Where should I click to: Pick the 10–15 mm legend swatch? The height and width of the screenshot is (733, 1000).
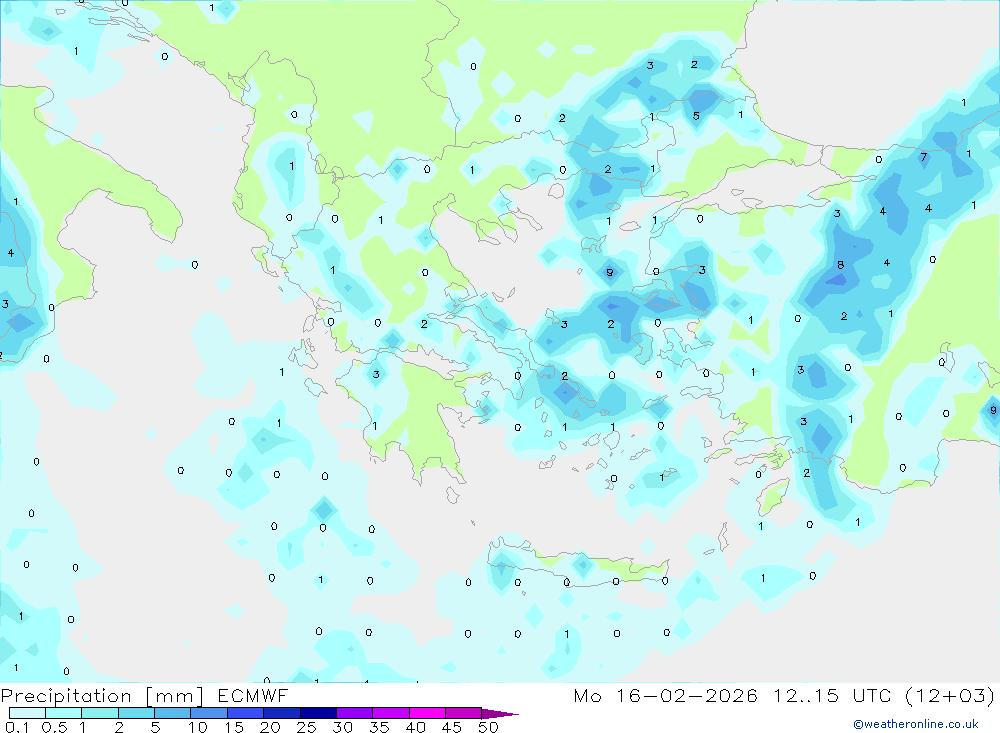click(x=209, y=713)
